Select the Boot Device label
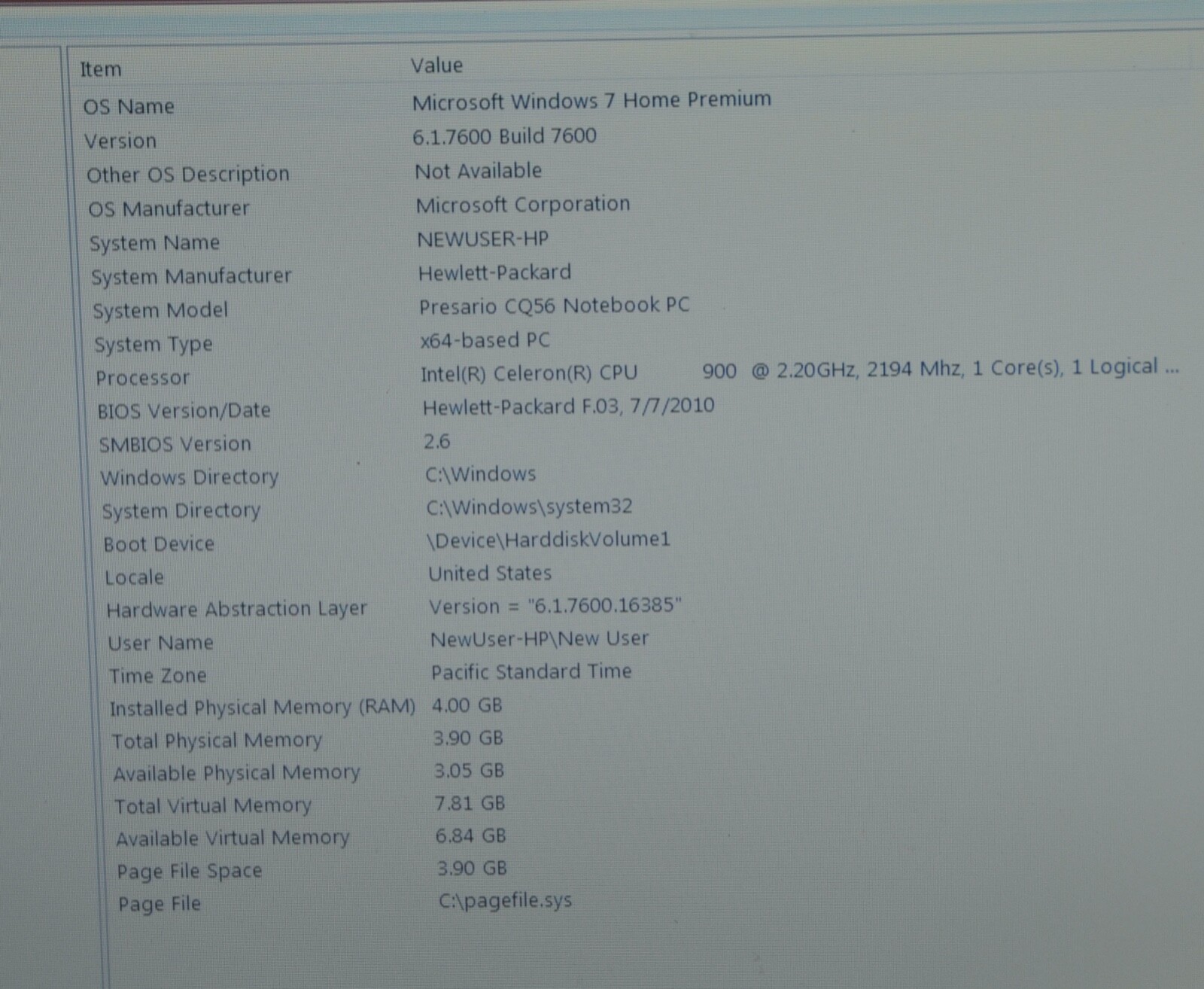The image size is (1204, 989). (159, 544)
